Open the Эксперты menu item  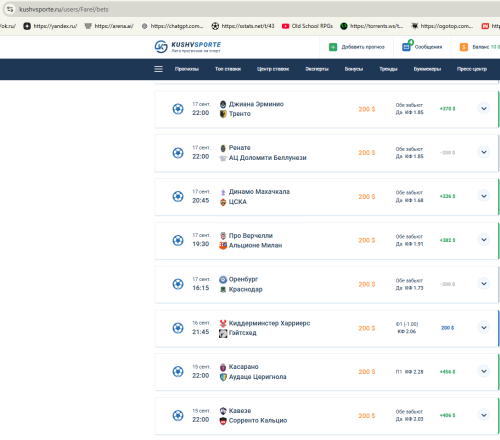point(317,69)
